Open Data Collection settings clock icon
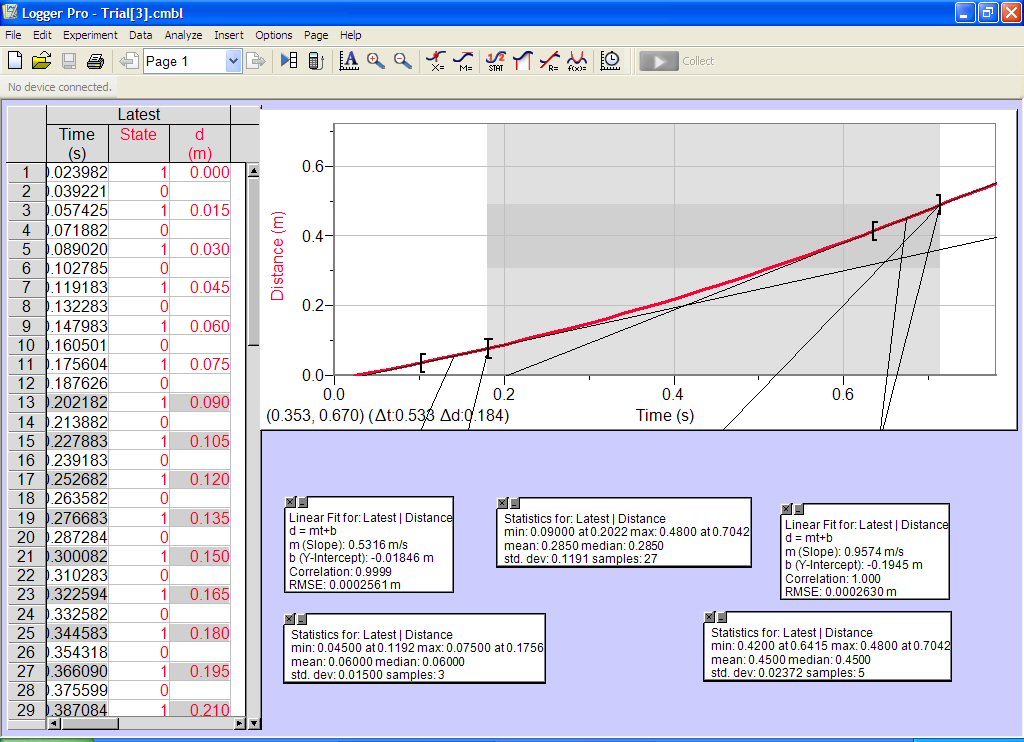 pos(610,61)
